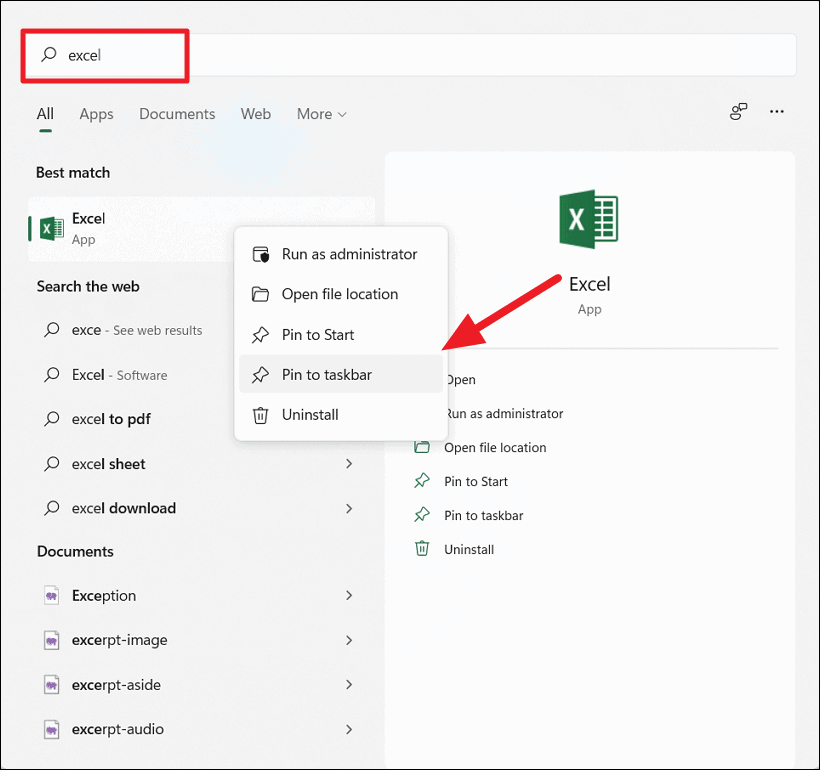Screen dimensions: 820x770
Task: Expand the excerpt-image document chevron
Action: [x=349, y=640]
